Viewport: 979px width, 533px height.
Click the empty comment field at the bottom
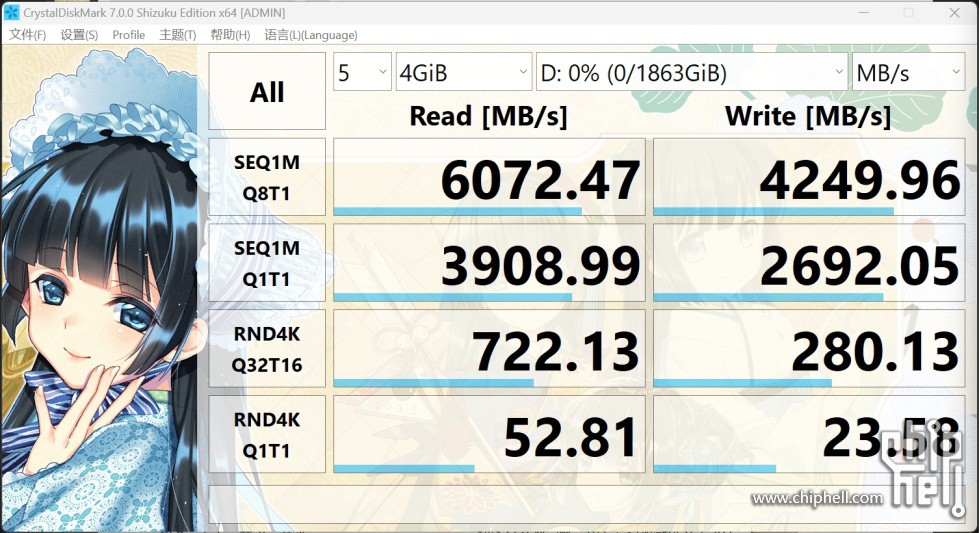[587, 504]
